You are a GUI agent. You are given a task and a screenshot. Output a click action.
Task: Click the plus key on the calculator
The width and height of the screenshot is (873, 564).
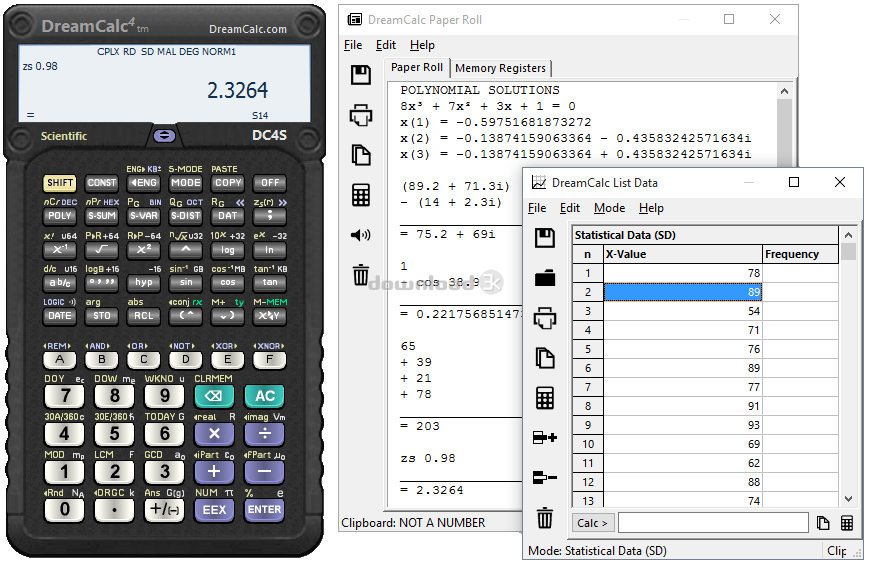pos(214,472)
